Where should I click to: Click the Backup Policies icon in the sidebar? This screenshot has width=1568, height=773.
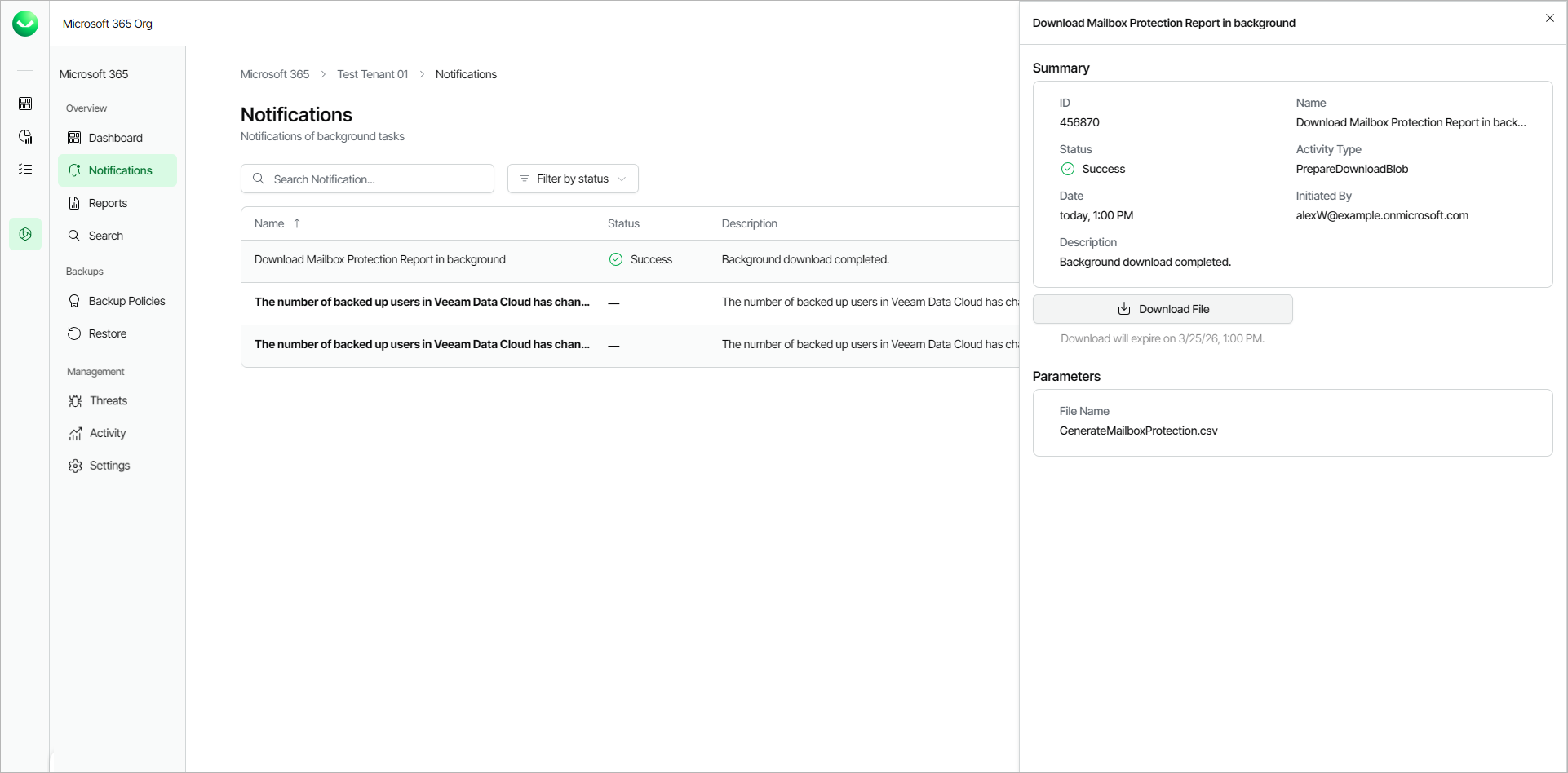pyautogui.click(x=74, y=301)
